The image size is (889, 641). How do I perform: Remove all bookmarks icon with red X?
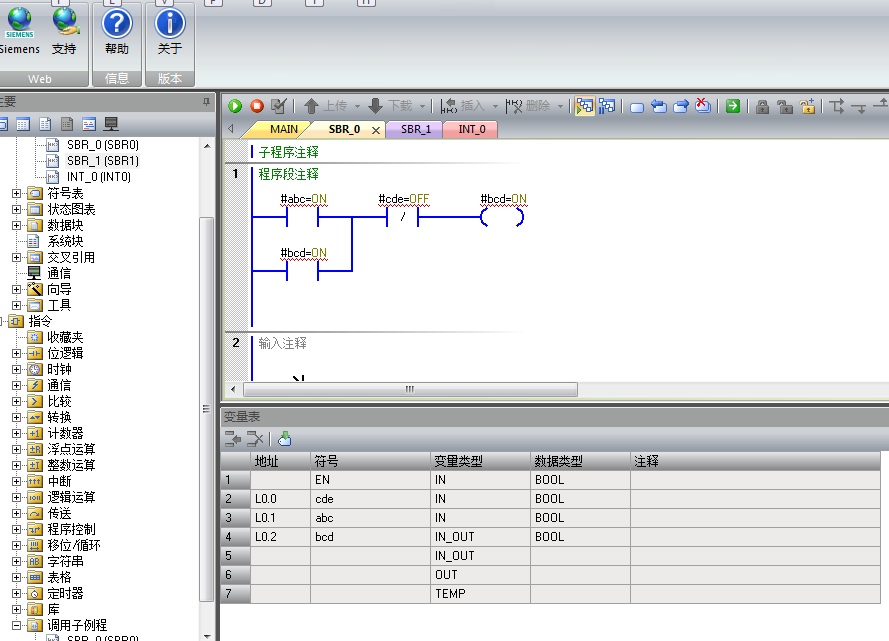coord(703,105)
